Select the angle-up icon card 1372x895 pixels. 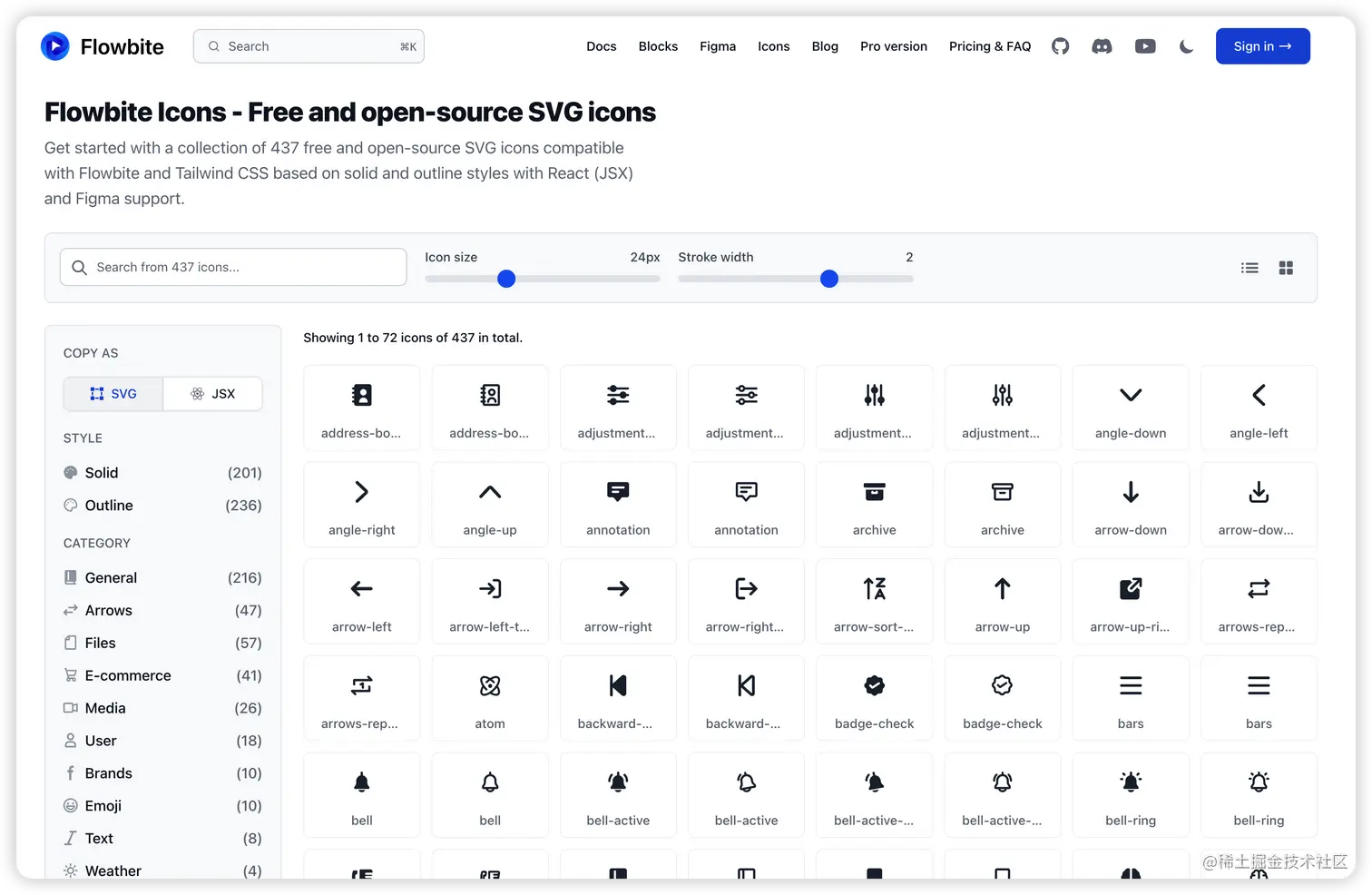[x=490, y=505]
